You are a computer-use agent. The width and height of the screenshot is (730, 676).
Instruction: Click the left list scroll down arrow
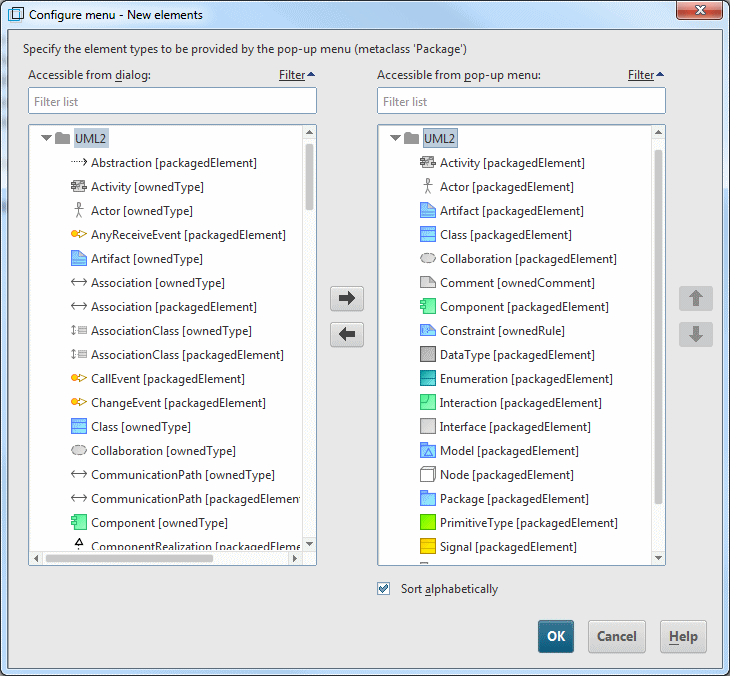[x=310, y=544]
